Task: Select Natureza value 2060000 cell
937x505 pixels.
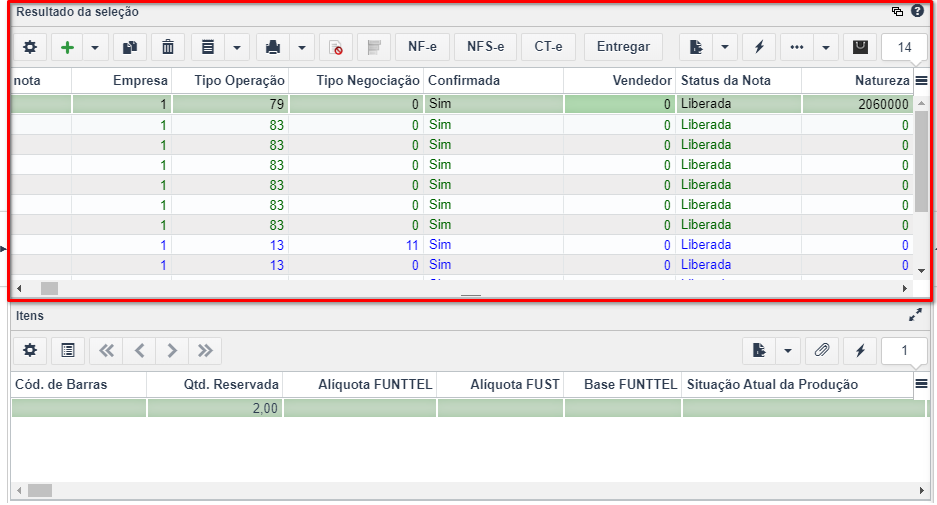Action: click(857, 104)
